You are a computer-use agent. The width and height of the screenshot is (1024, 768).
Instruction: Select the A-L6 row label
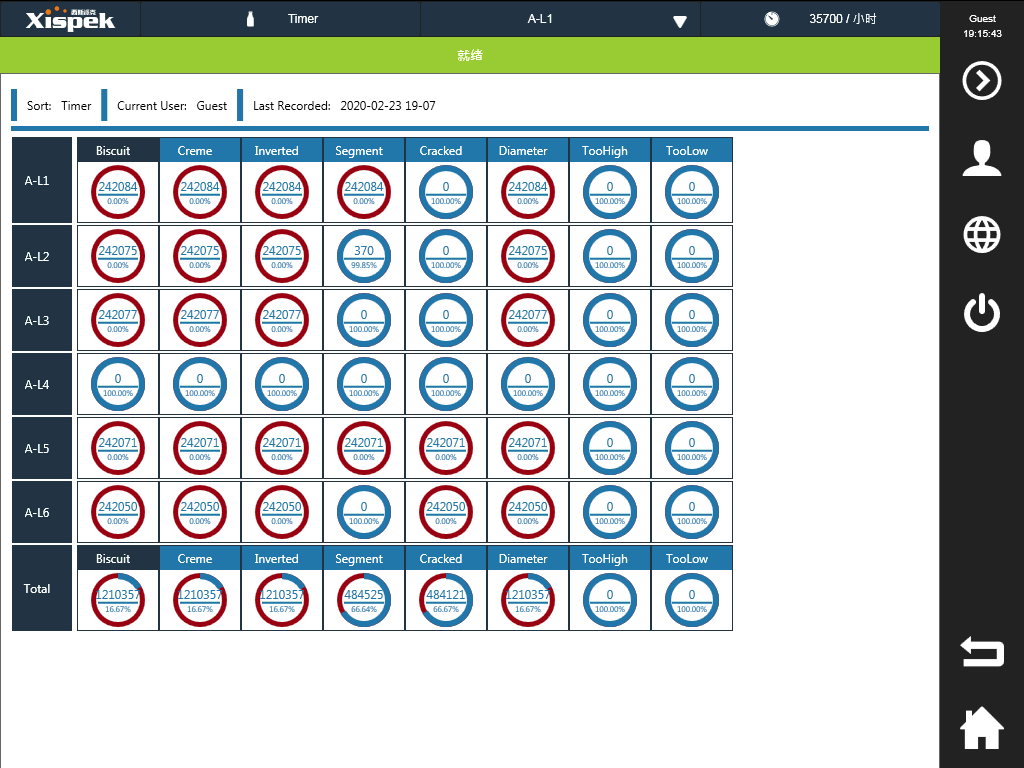pyautogui.click(x=42, y=512)
